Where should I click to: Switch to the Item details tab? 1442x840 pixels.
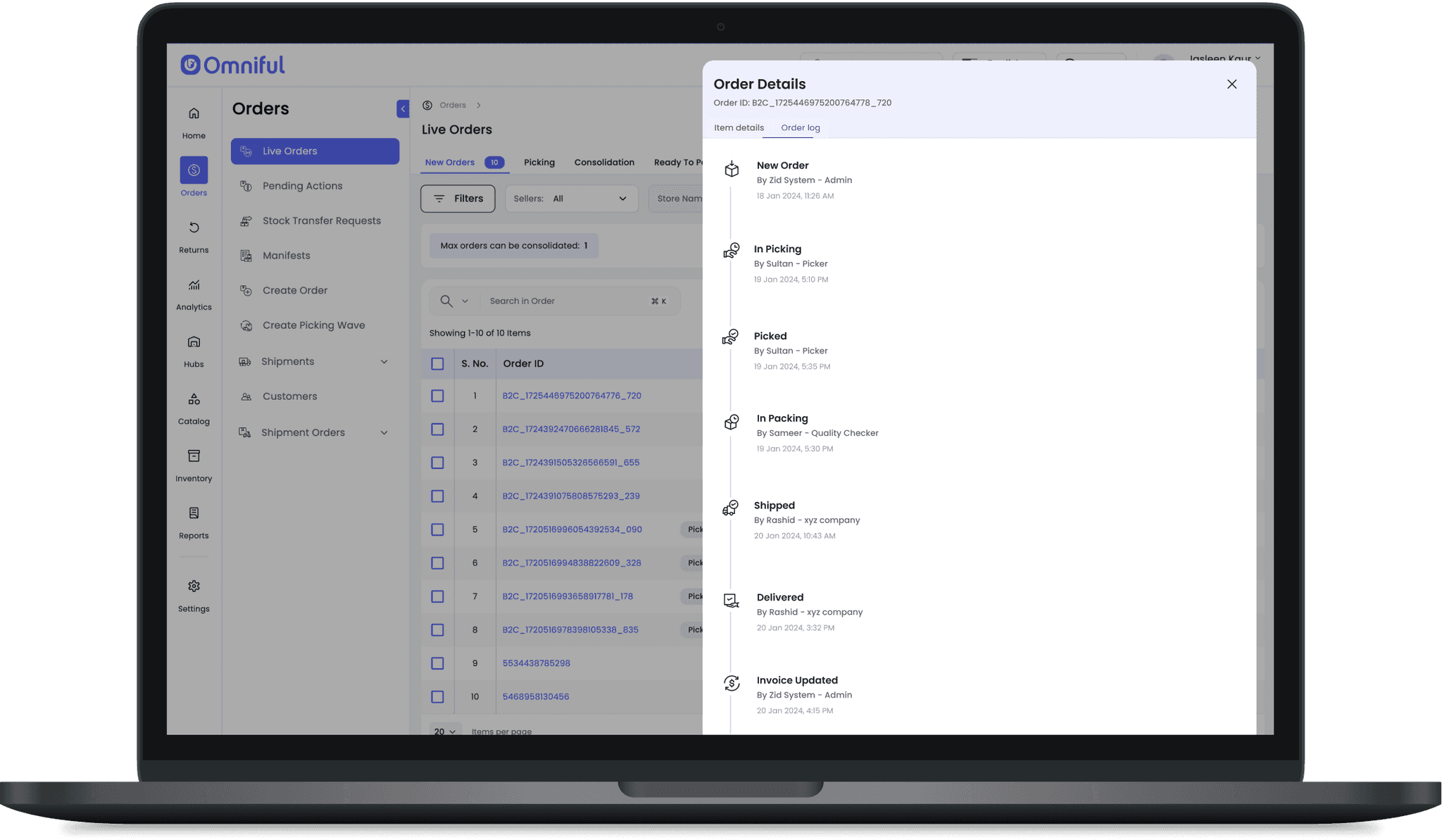739,128
